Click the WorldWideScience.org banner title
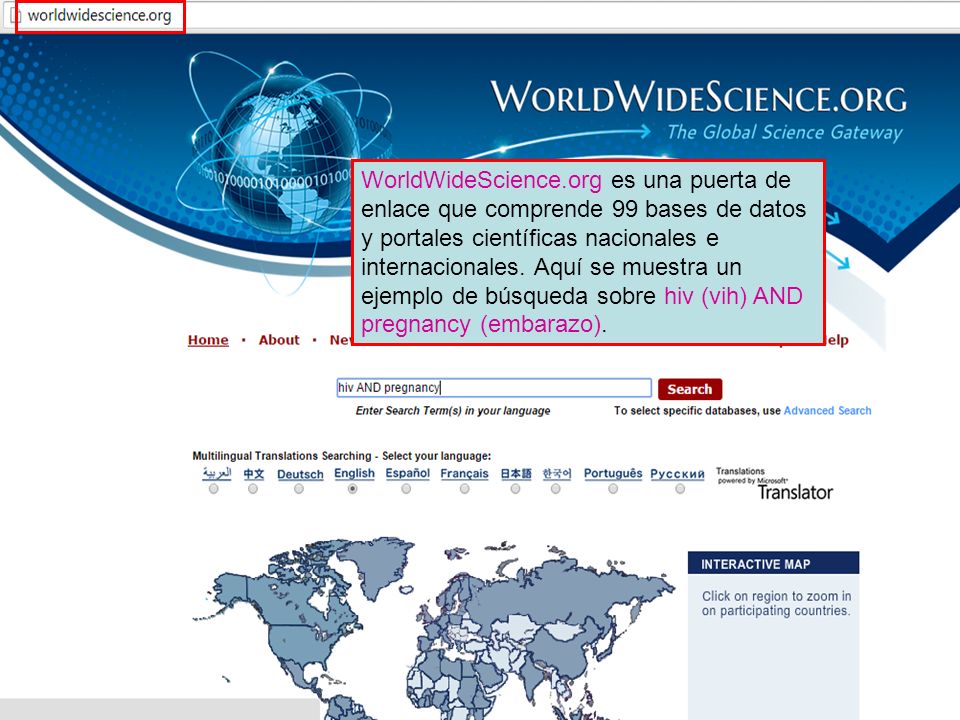960x720 pixels. (x=699, y=97)
